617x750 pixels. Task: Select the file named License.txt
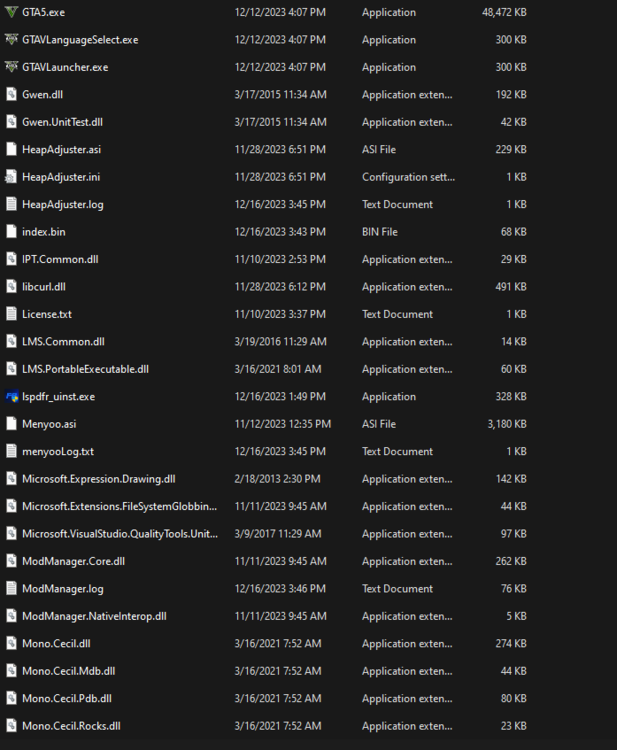pyautogui.click(x=47, y=314)
